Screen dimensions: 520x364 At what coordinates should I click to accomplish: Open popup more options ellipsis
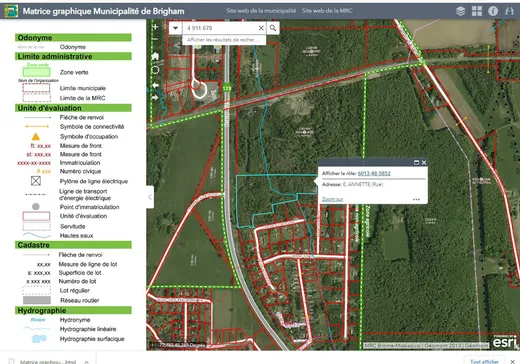point(416,199)
